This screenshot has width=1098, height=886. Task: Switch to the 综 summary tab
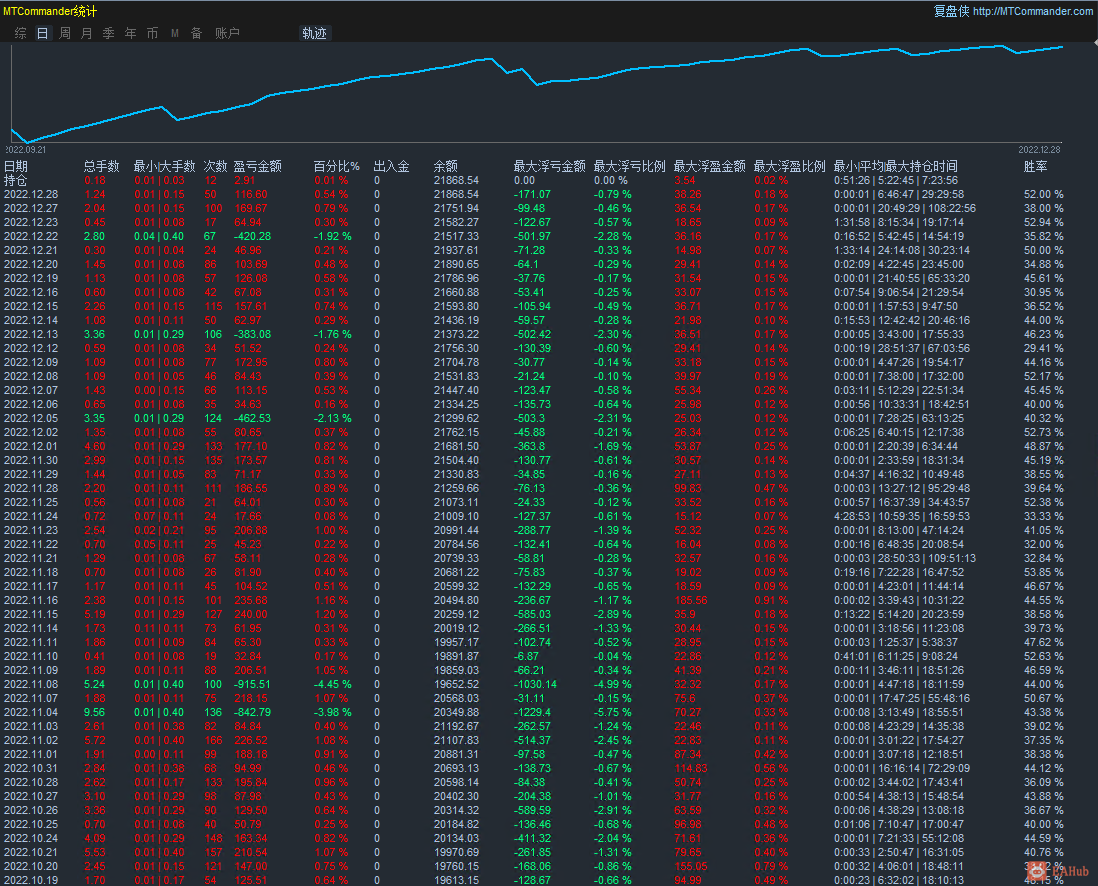click(21, 33)
